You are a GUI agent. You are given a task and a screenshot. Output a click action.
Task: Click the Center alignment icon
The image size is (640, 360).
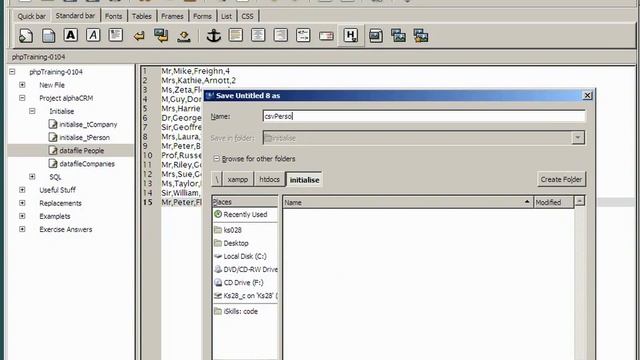point(258,35)
